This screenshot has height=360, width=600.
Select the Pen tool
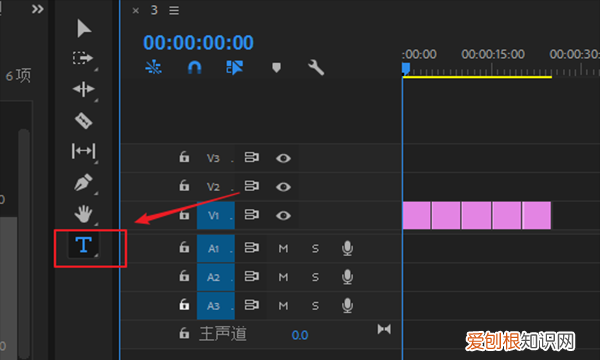[83, 182]
